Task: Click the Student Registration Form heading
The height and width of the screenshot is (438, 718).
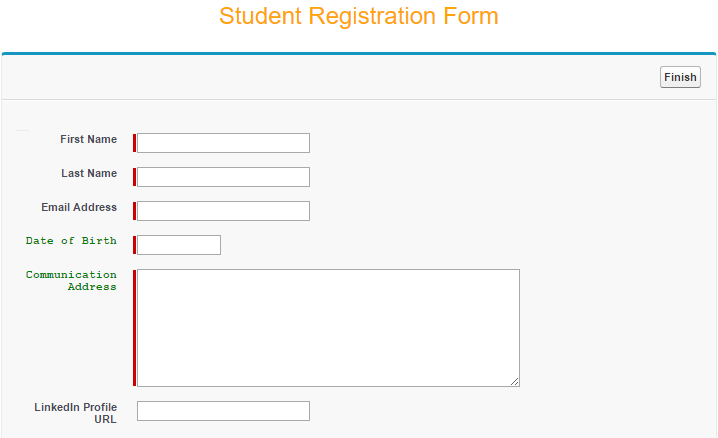Action: click(x=359, y=17)
